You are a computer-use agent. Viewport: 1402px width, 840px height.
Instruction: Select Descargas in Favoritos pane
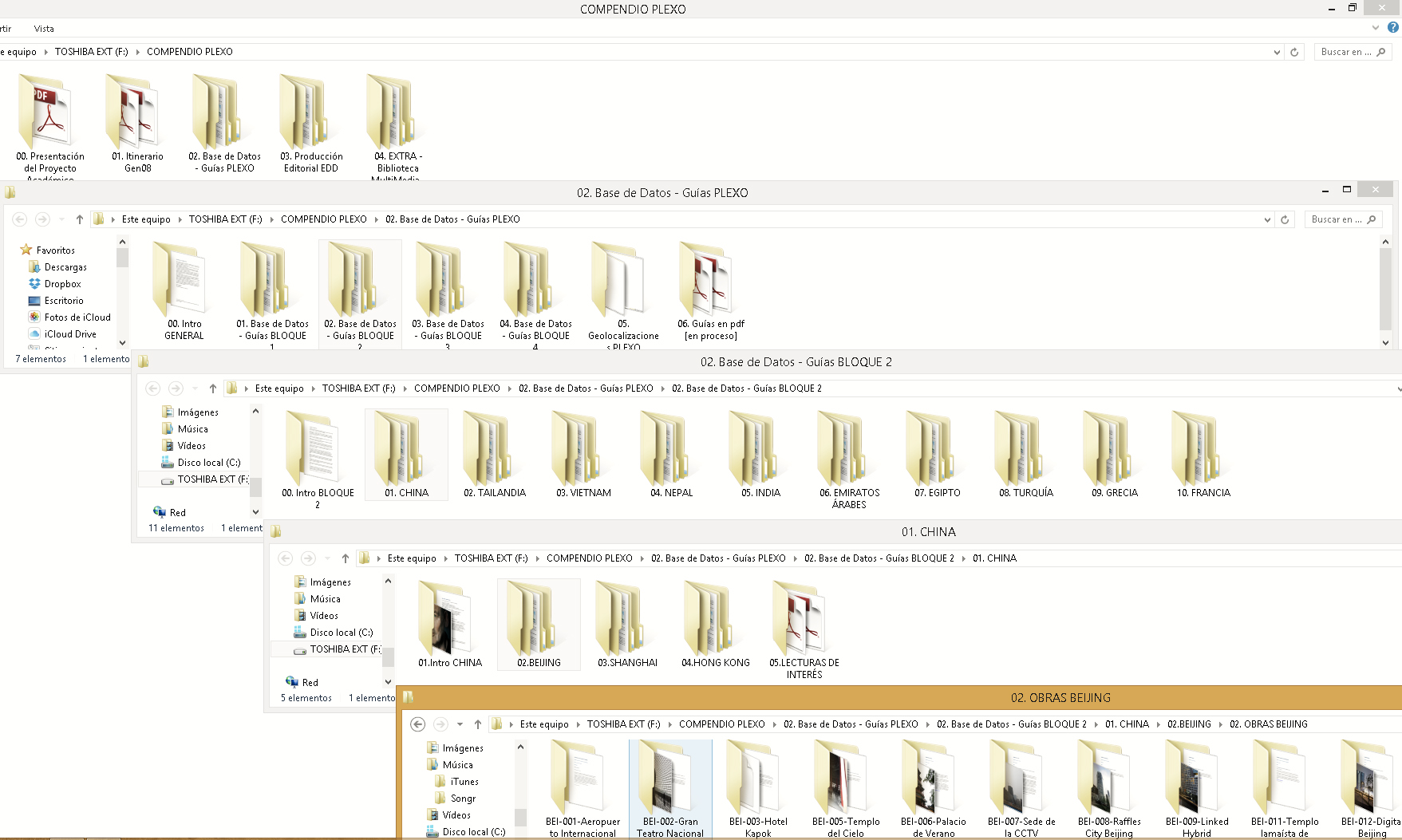(x=65, y=267)
